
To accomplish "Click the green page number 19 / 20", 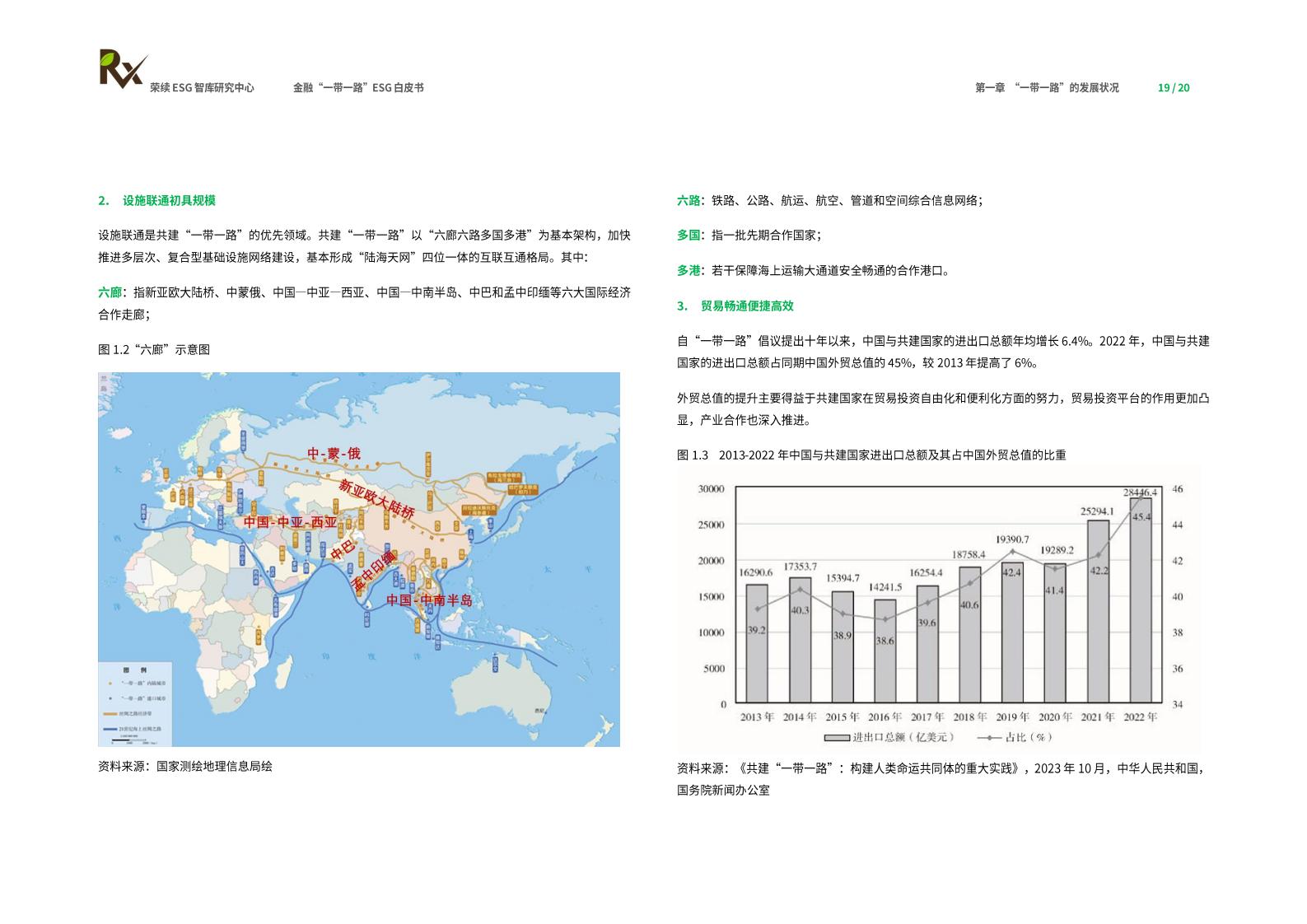I will point(1174,88).
